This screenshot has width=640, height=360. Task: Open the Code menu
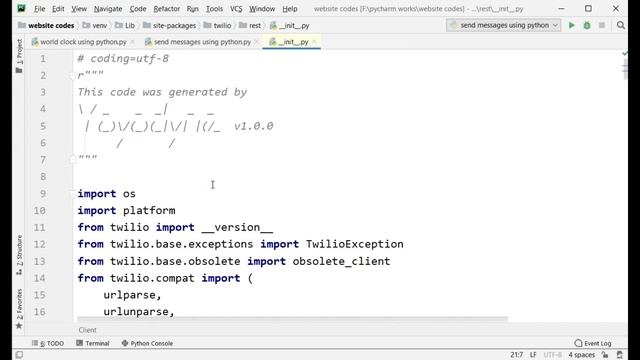(x=138, y=9)
